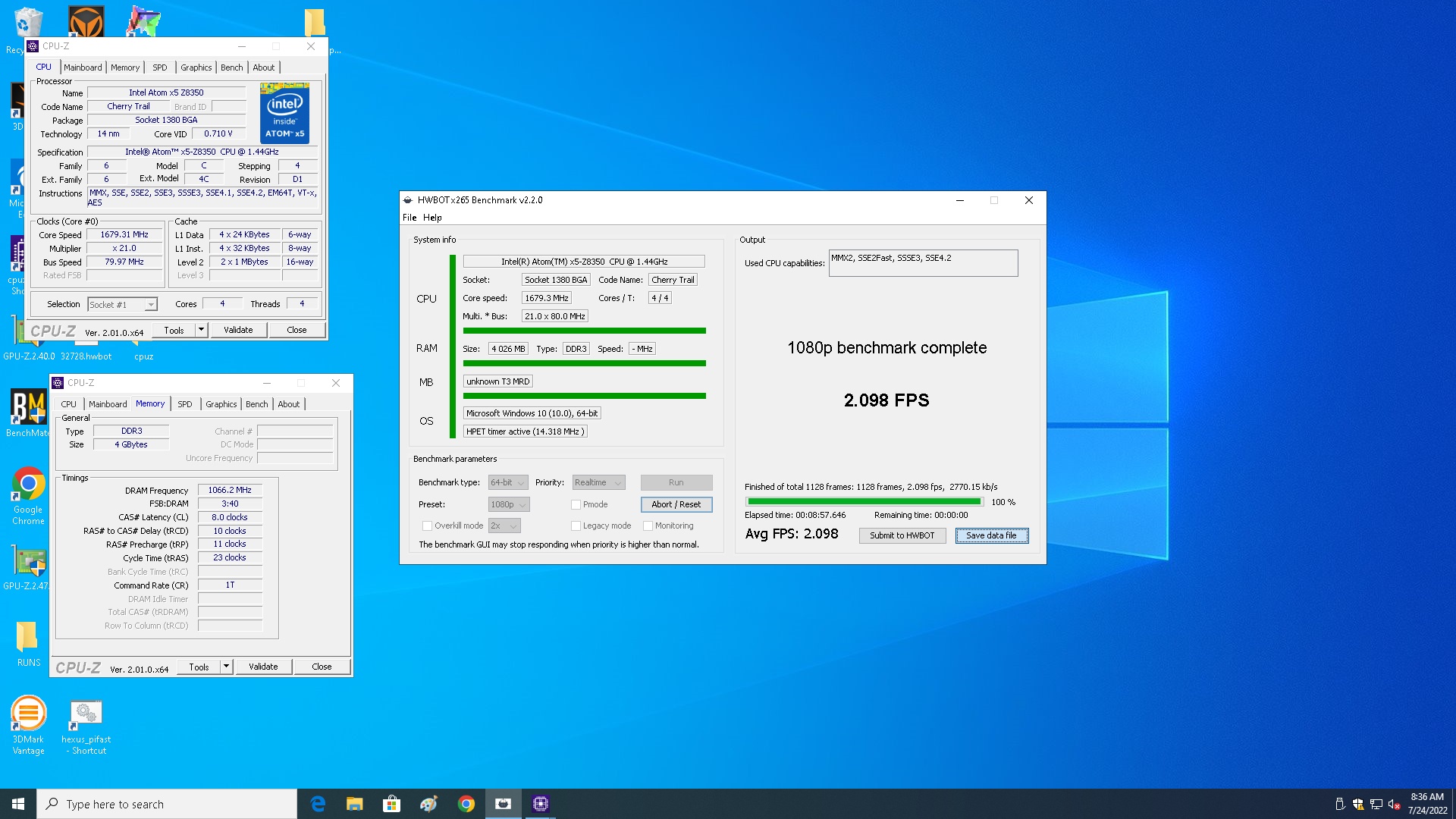
Task: Open the Priority Realtime dropdown
Action: [x=598, y=482]
